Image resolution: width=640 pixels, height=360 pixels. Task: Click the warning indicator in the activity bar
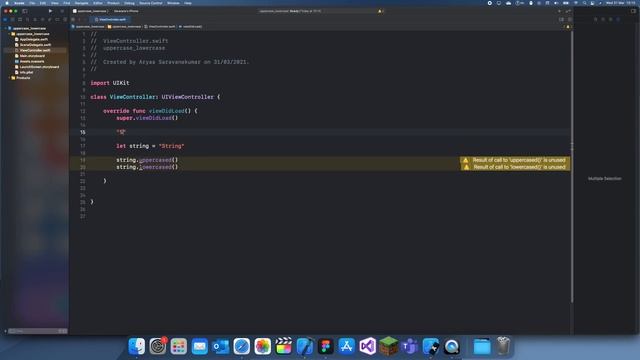[380, 11]
